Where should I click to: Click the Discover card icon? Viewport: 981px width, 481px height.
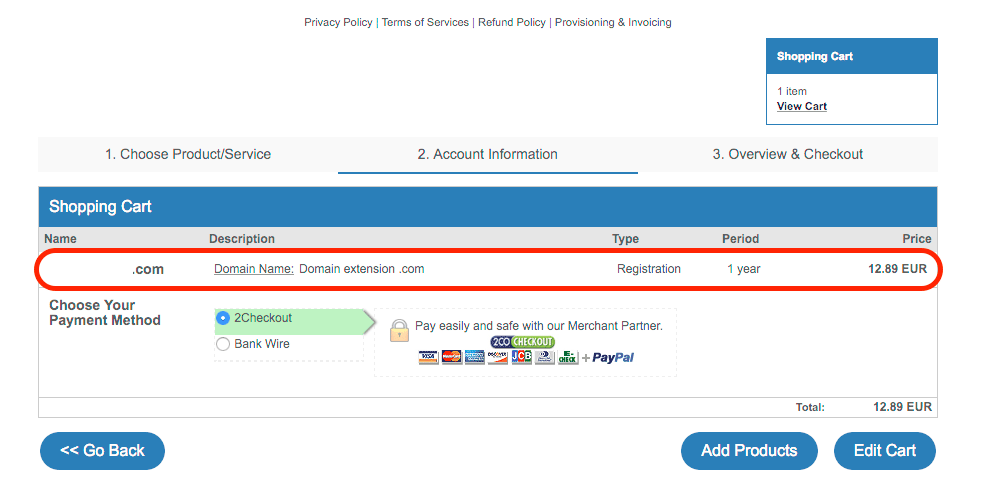(x=498, y=357)
